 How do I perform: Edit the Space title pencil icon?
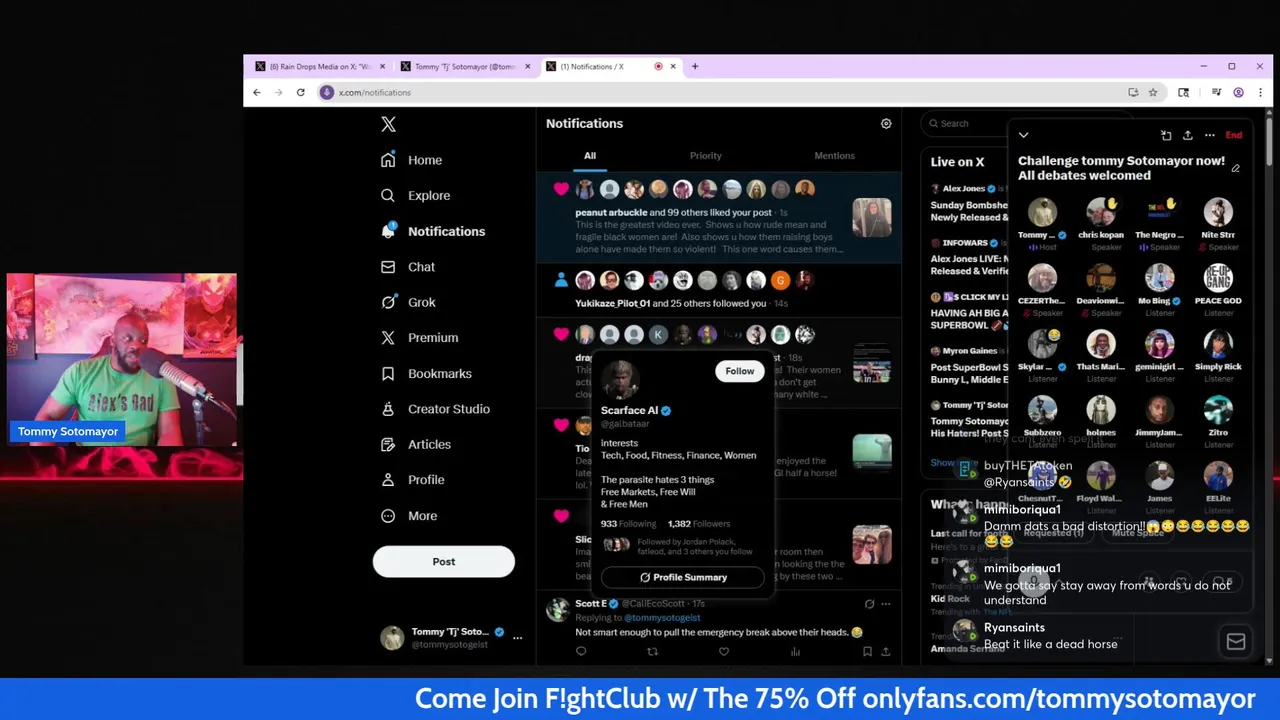tap(1236, 169)
